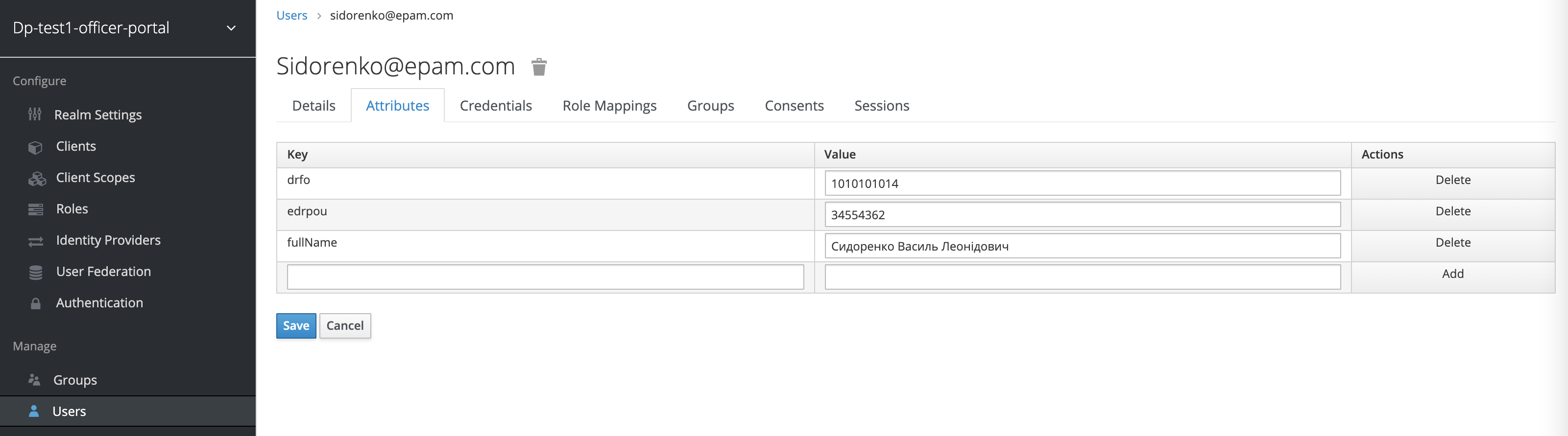Switch to the Details tab
Screen dimensions: 1568x436
point(314,106)
